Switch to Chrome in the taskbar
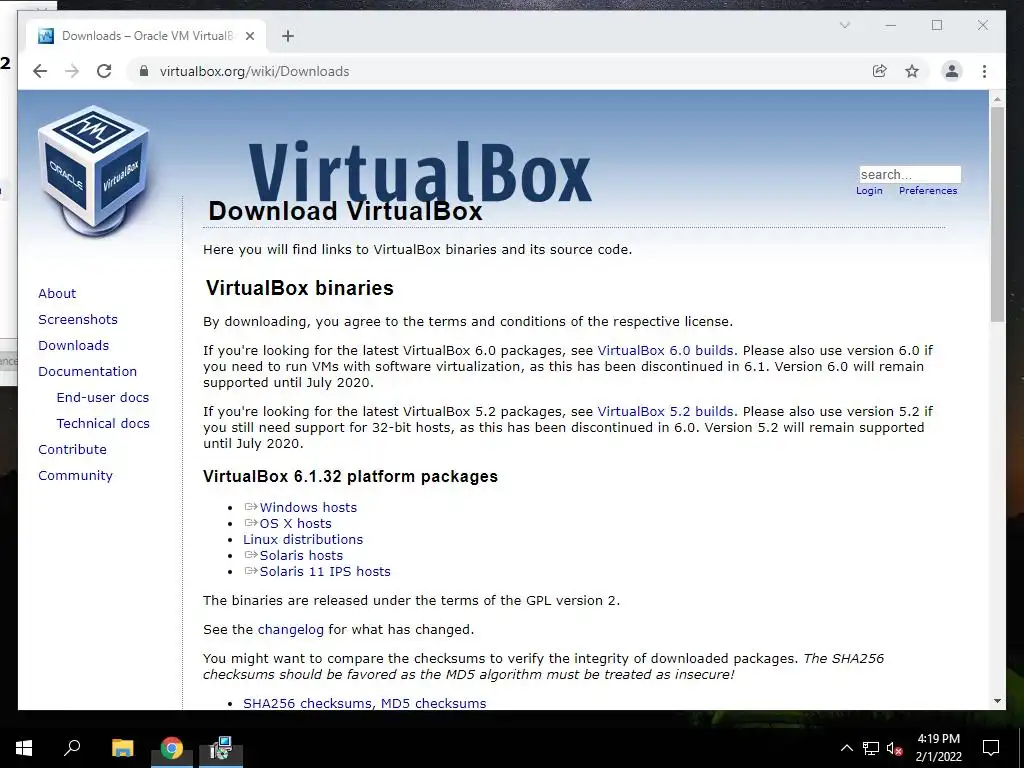The height and width of the screenshot is (768, 1024). pyautogui.click(x=172, y=748)
